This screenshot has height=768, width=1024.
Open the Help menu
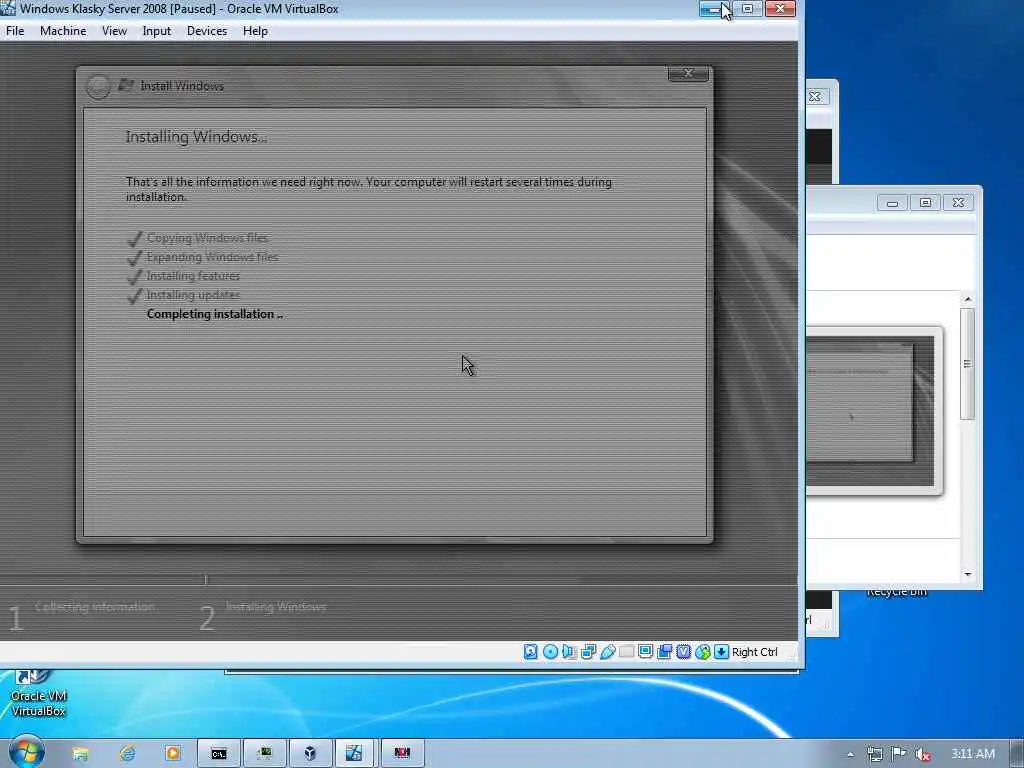click(255, 31)
